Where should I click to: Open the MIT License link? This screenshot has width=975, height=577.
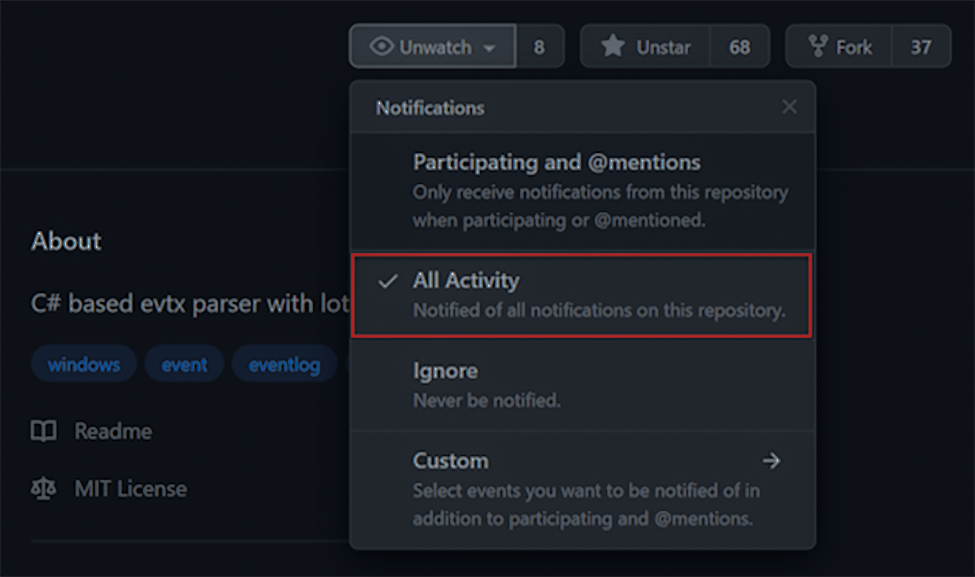coord(131,489)
